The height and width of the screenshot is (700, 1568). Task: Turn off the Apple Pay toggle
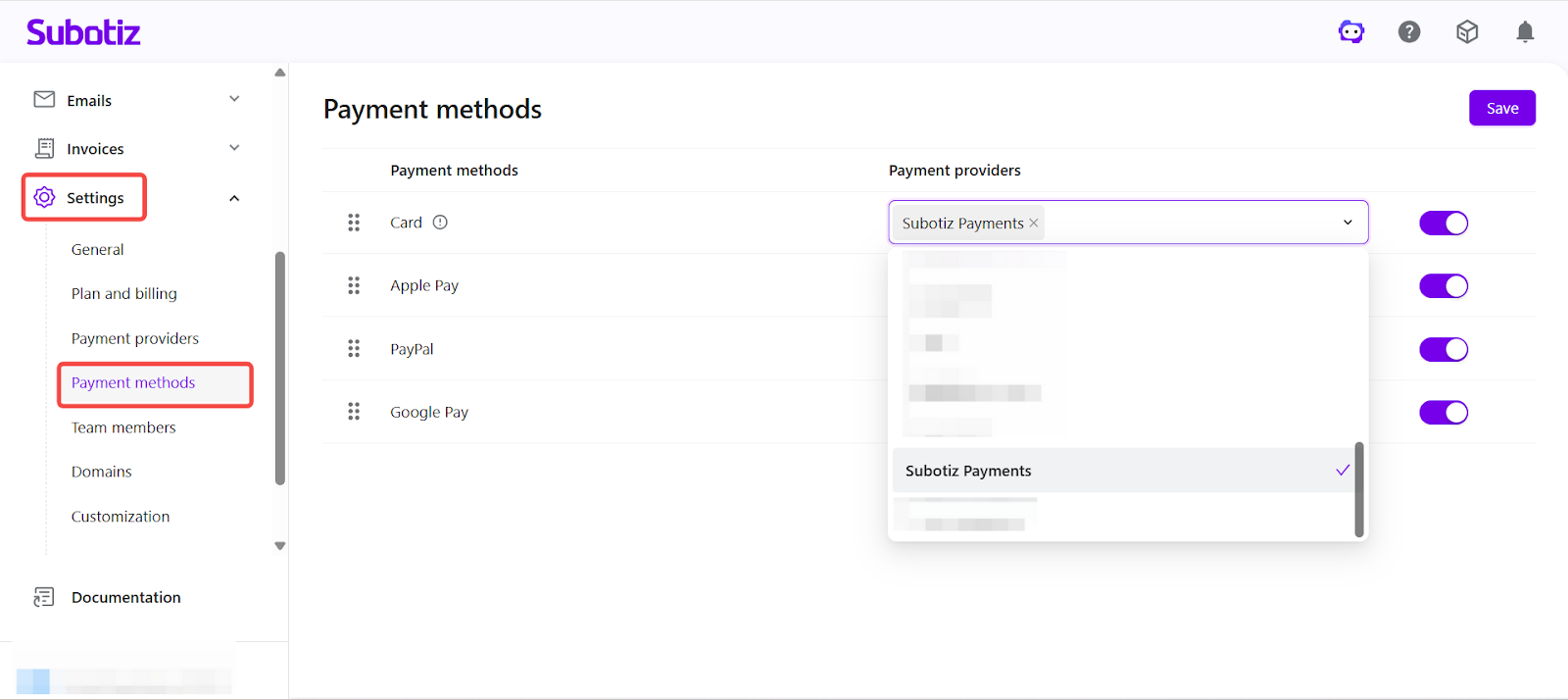click(1444, 286)
